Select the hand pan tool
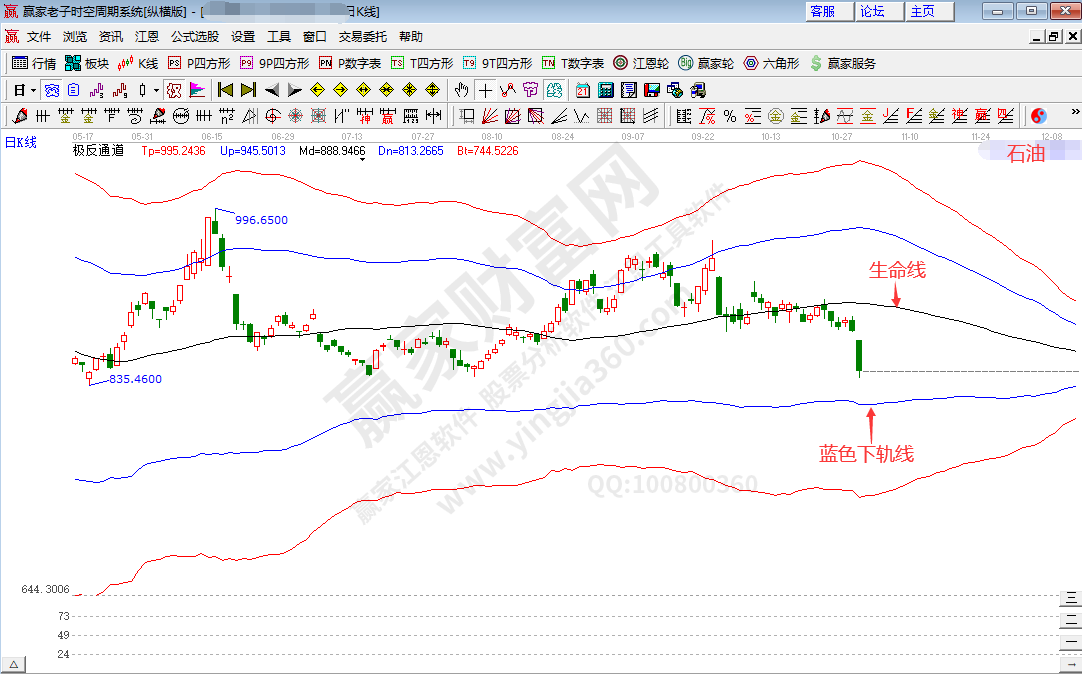The width and height of the screenshot is (1082, 674). coord(461,90)
